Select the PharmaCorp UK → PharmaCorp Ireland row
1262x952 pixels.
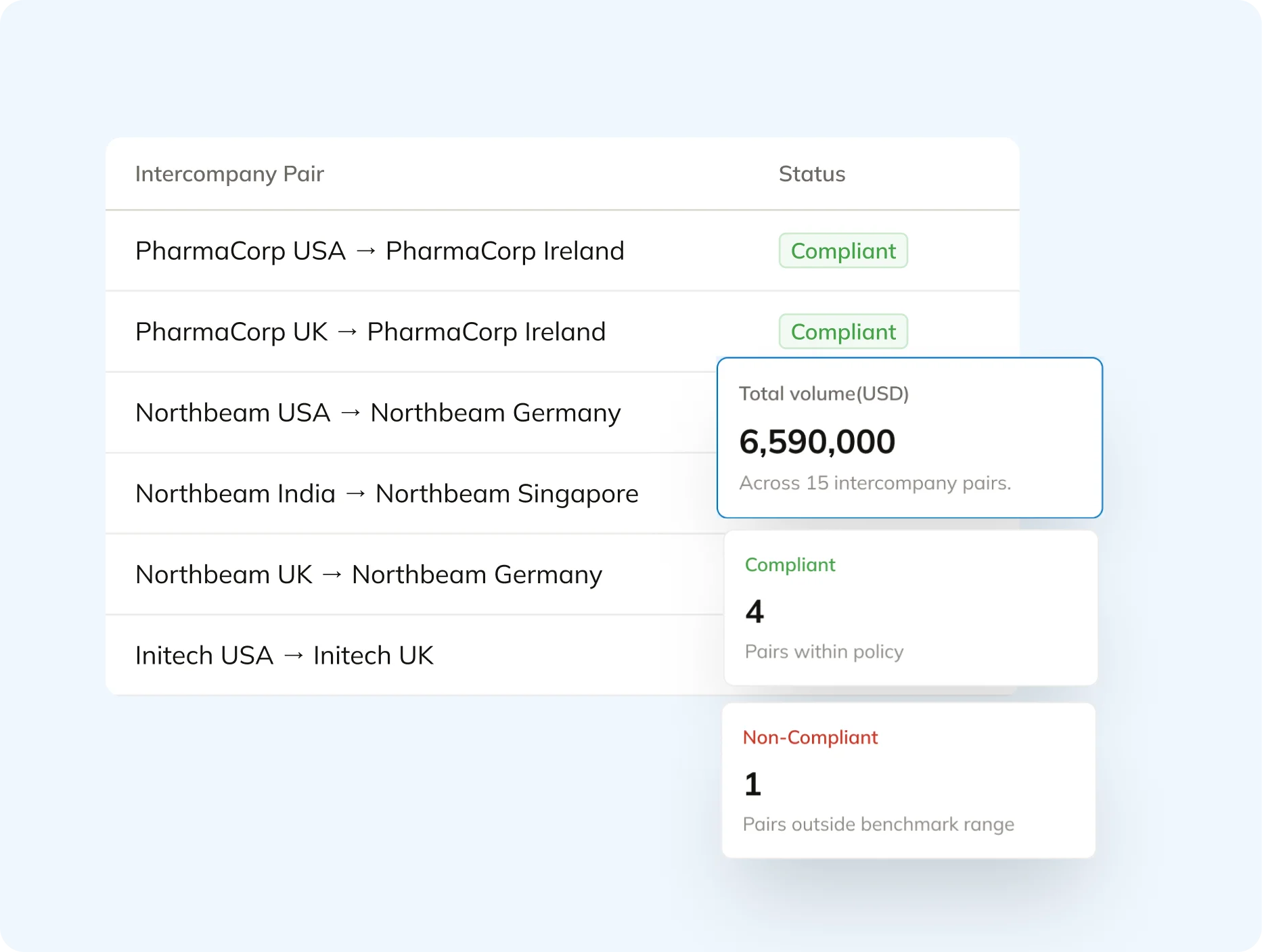[x=371, y=332]
